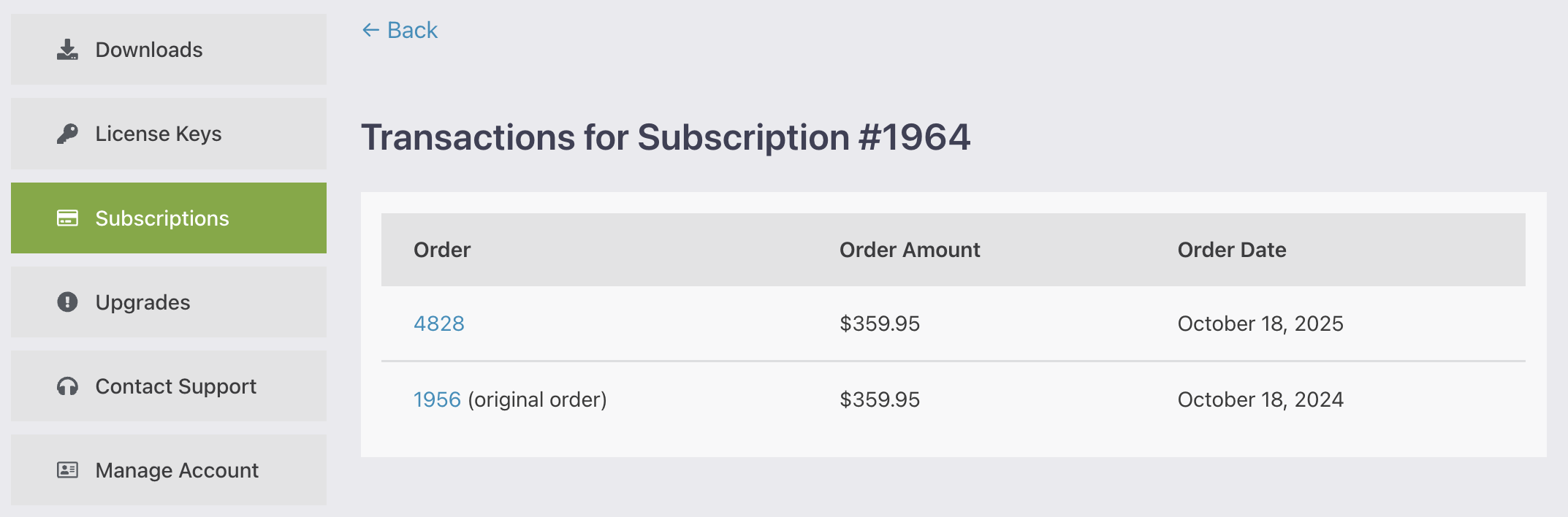Follow the Back link text
1568x517 pixels.
click(412, 30)
